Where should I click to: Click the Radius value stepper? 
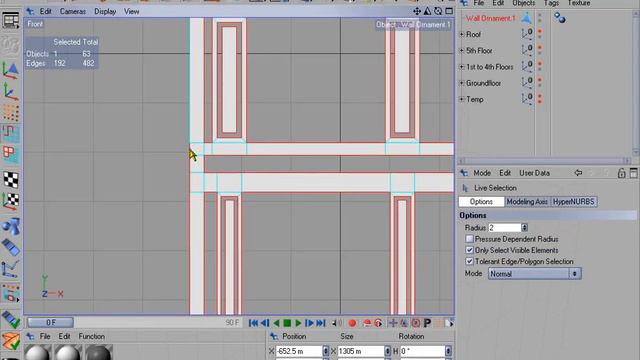(524, 228)
